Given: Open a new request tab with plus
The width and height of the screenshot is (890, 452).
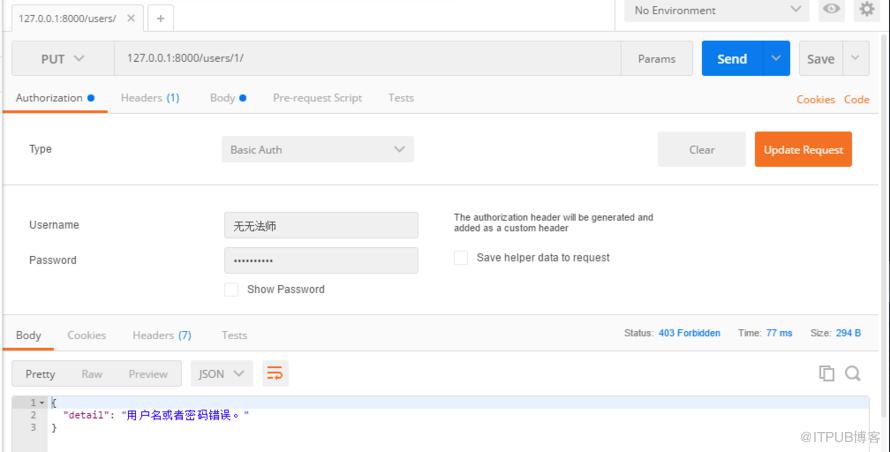Looking at the screenshot, I should click(161, 19).
